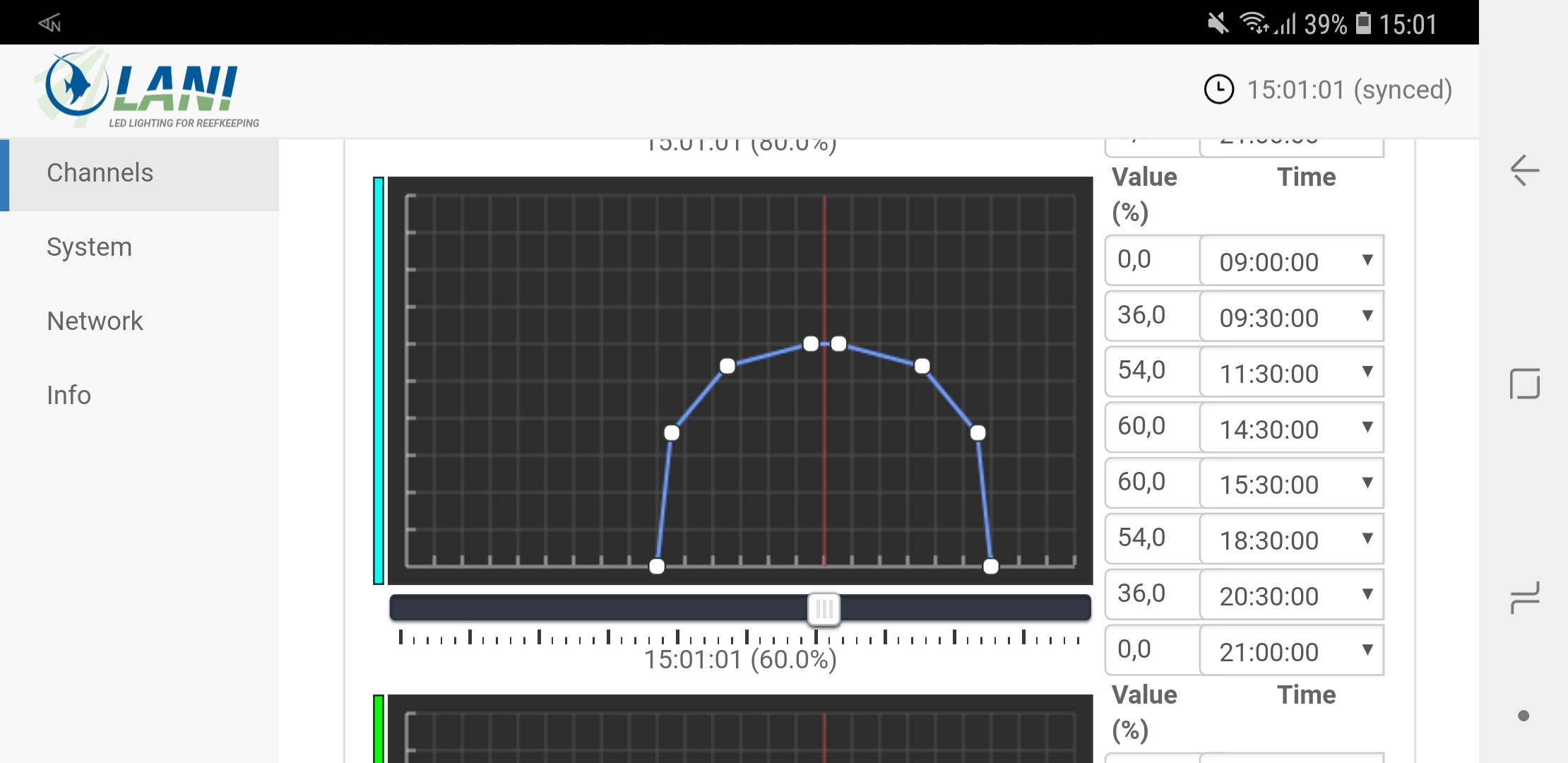The image size is (1568, 763).
Task: Open the System menu item
Action: [x=90, y=247]
